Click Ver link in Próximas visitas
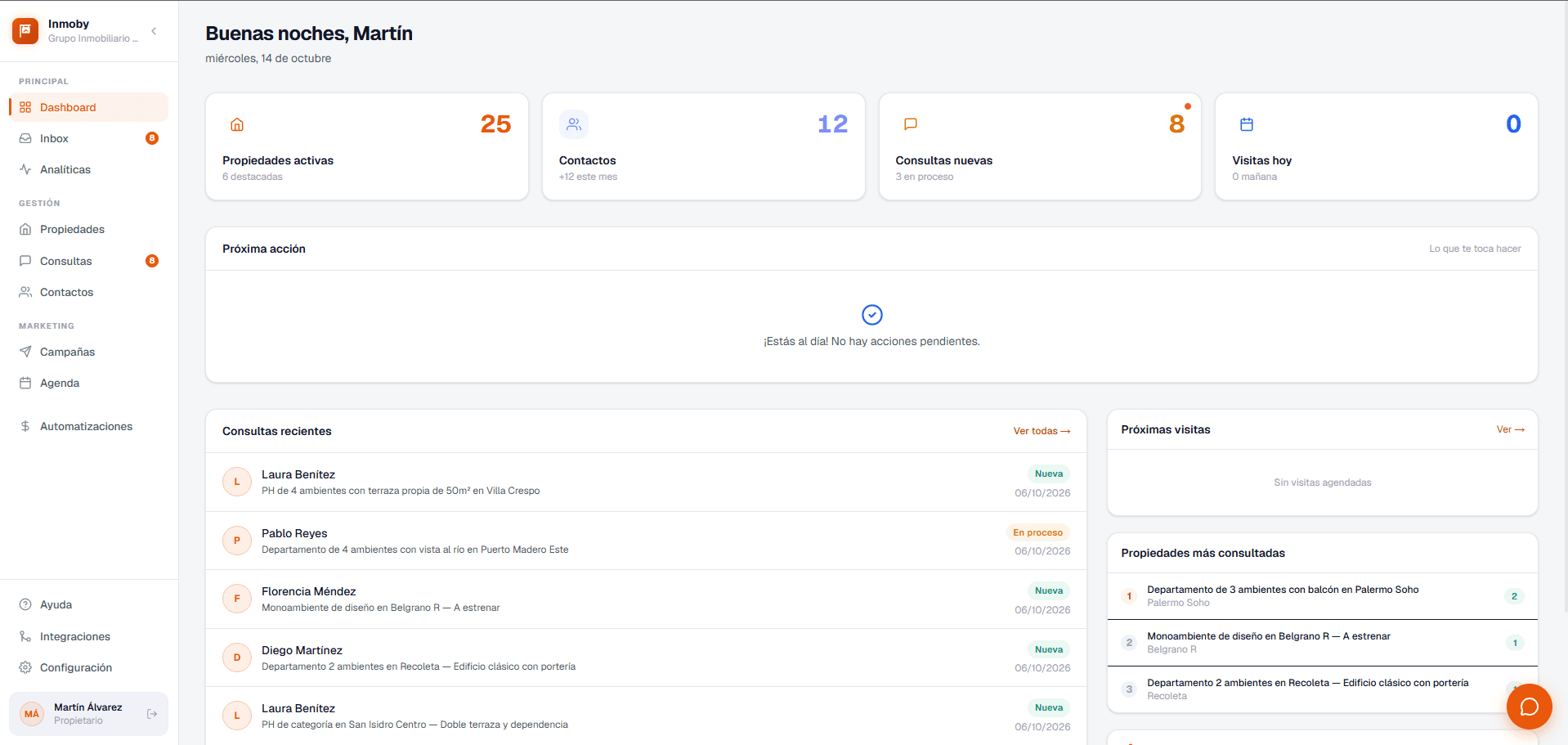 (1511, 429)
